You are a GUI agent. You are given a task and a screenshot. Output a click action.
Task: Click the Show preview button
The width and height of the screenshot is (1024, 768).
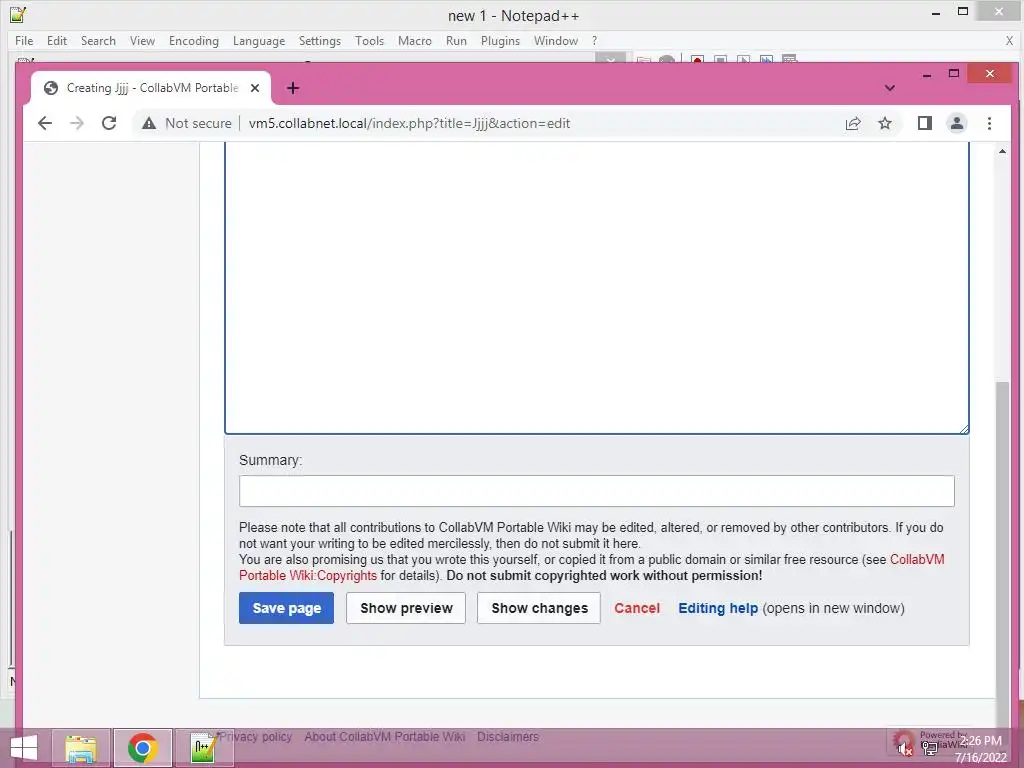tap(406, 608)
